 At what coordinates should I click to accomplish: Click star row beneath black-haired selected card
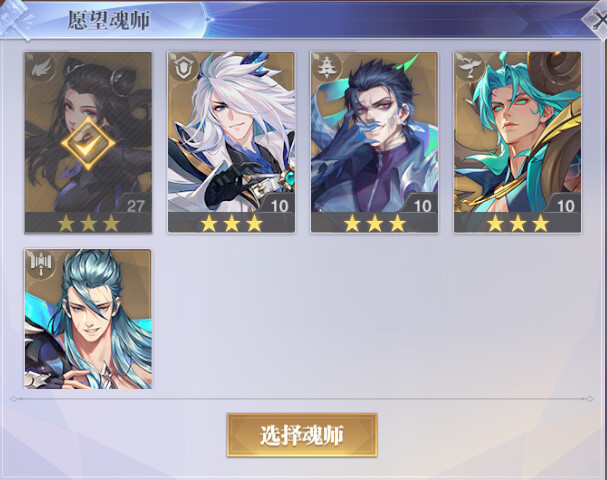(x=88, y=223)
